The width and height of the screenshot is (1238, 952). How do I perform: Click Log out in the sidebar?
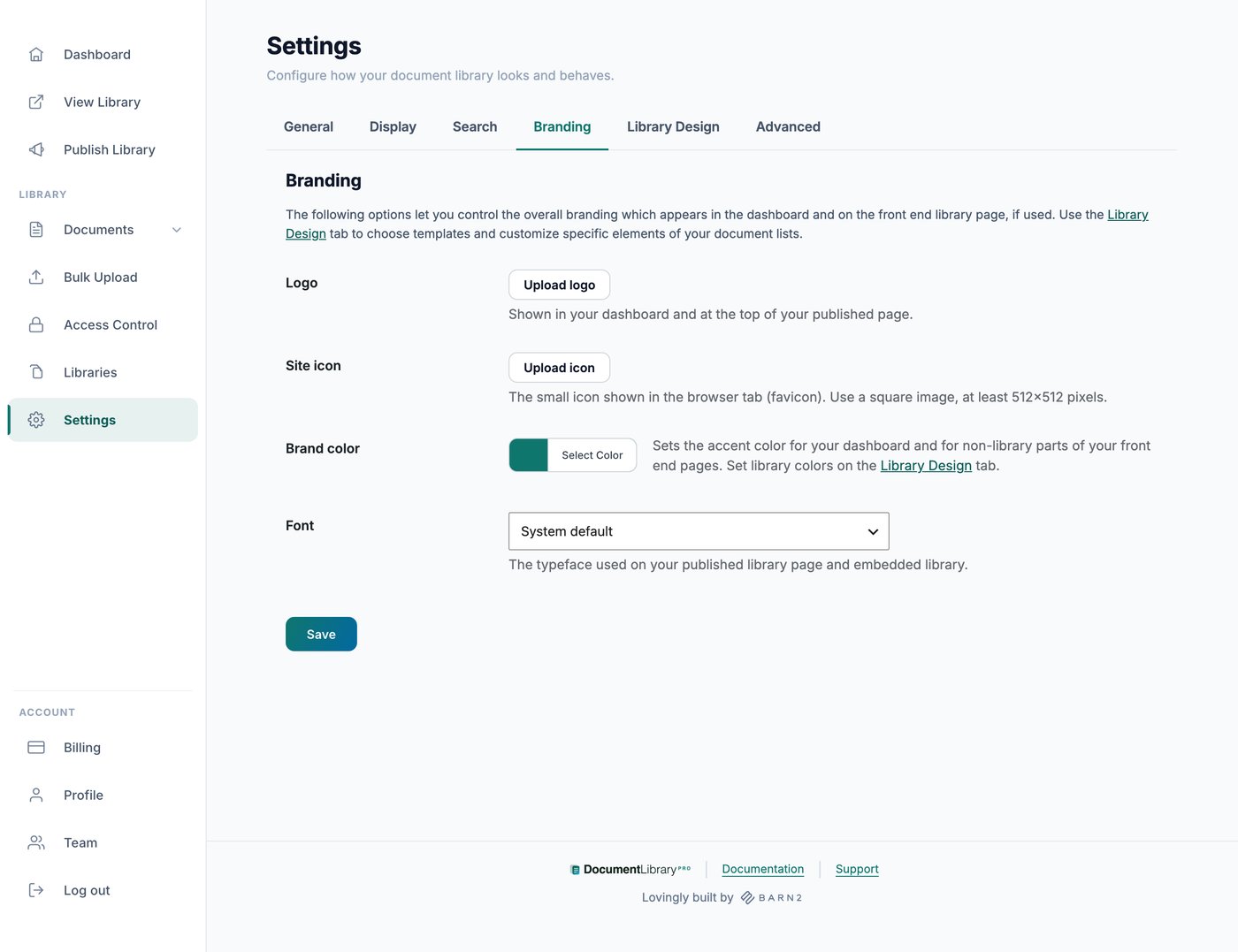(103, 891)
